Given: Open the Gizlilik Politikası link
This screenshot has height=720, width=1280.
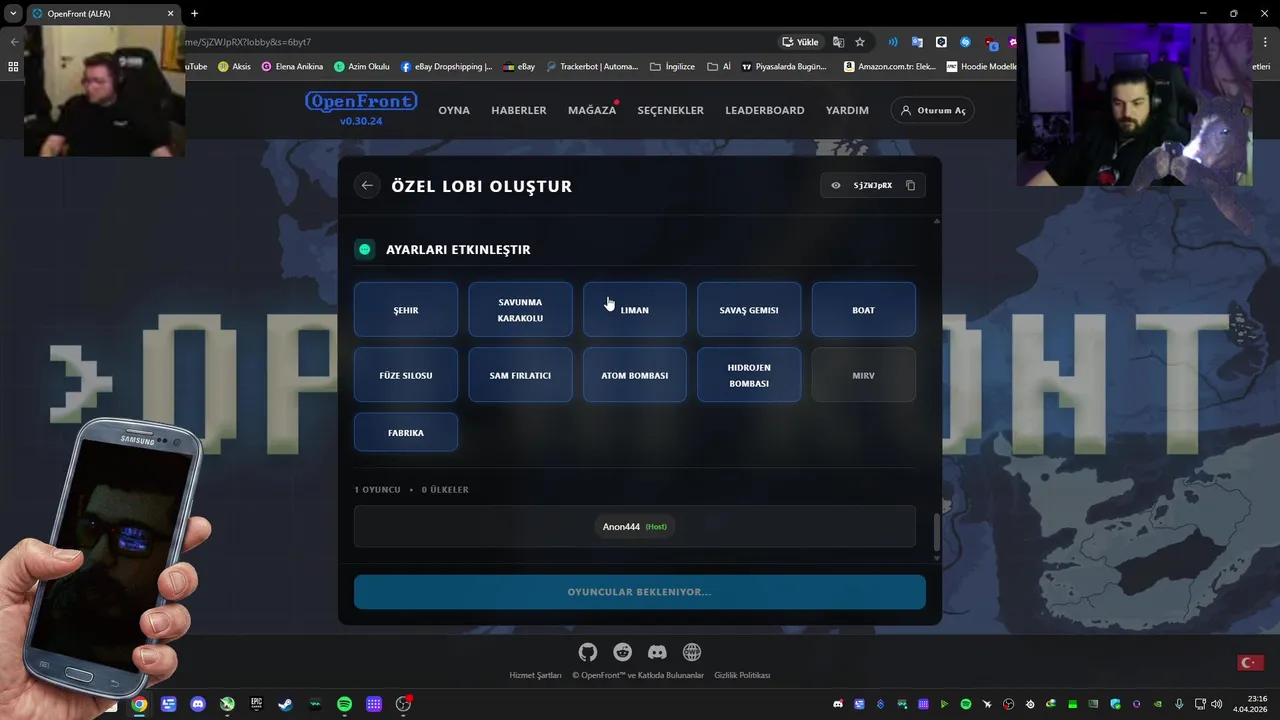Looking at the screenshot, I should [742, 675].
